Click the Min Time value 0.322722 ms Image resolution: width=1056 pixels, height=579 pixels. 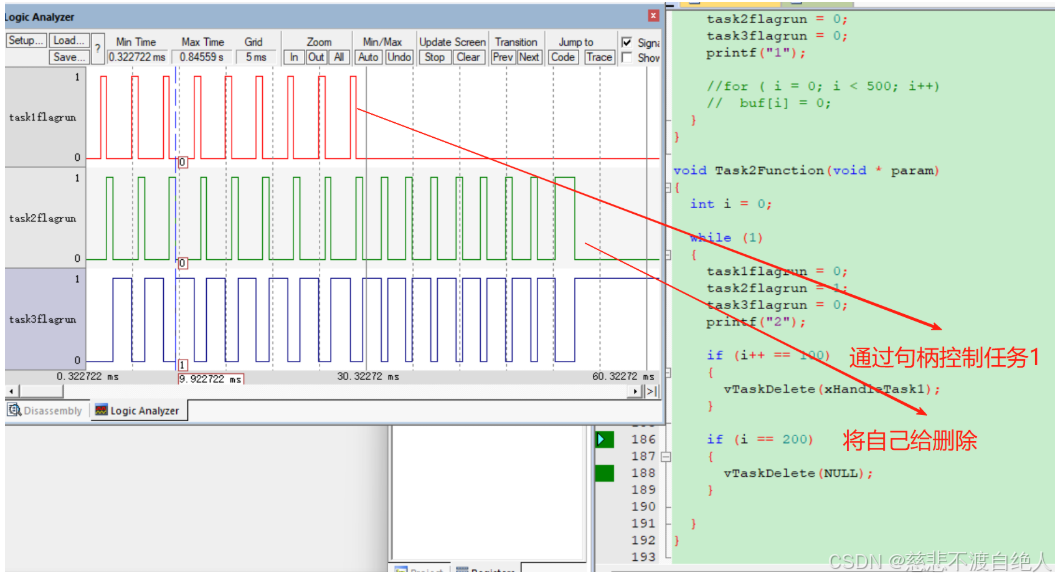point(137,57)
